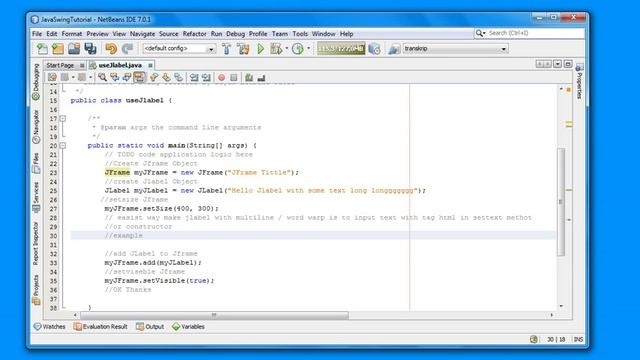Open the Source menu
The image size is (640, 360).
pos(169,34)
